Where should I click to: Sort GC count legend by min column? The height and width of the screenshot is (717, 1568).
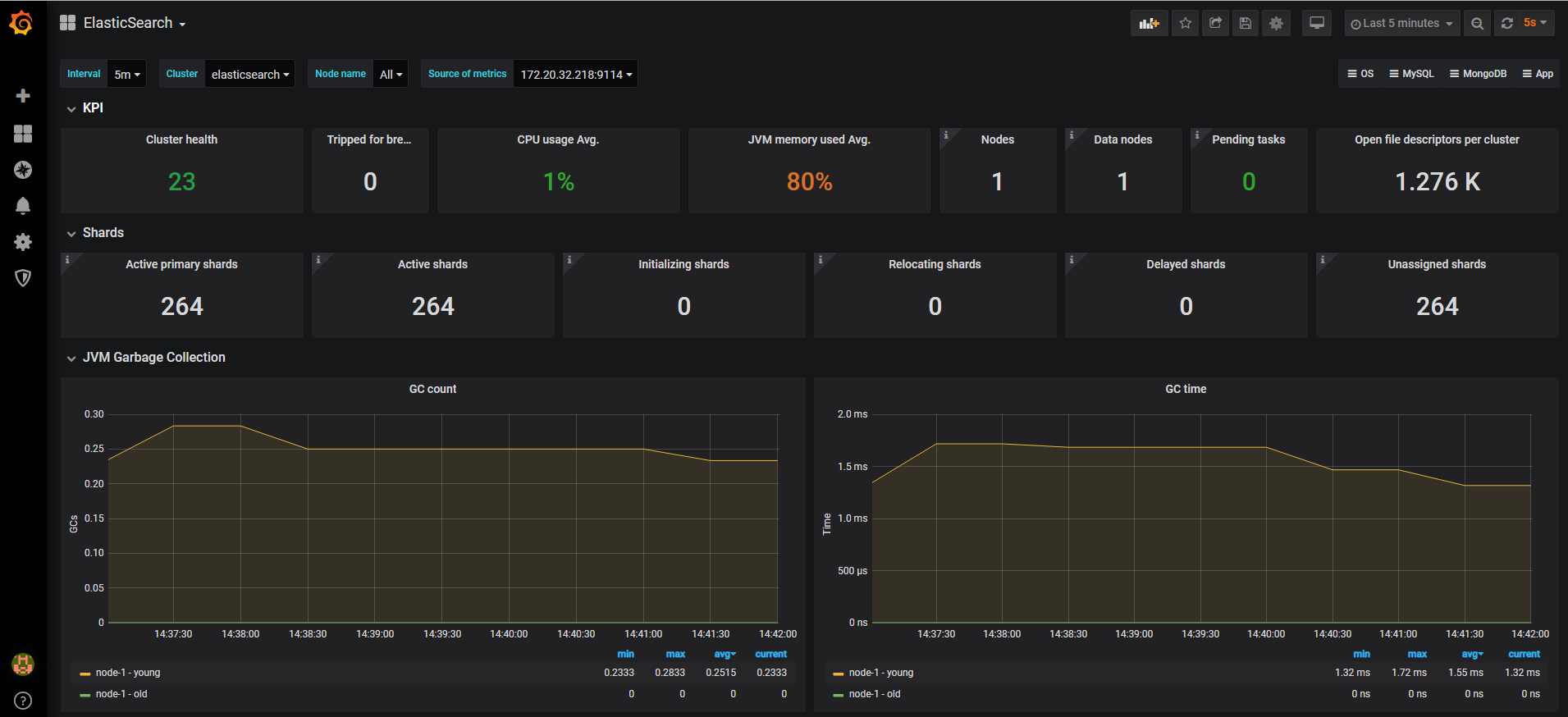pos(625,654)
